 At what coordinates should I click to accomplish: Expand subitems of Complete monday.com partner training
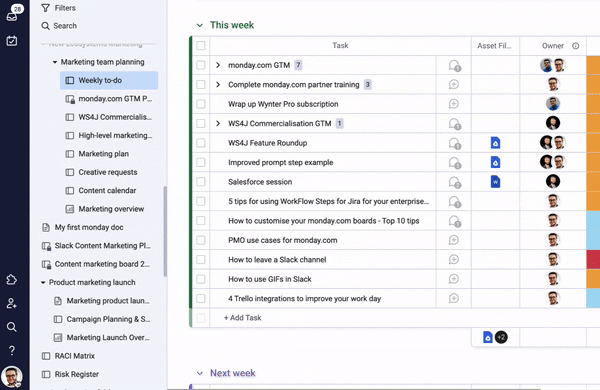tap(218, 85)
